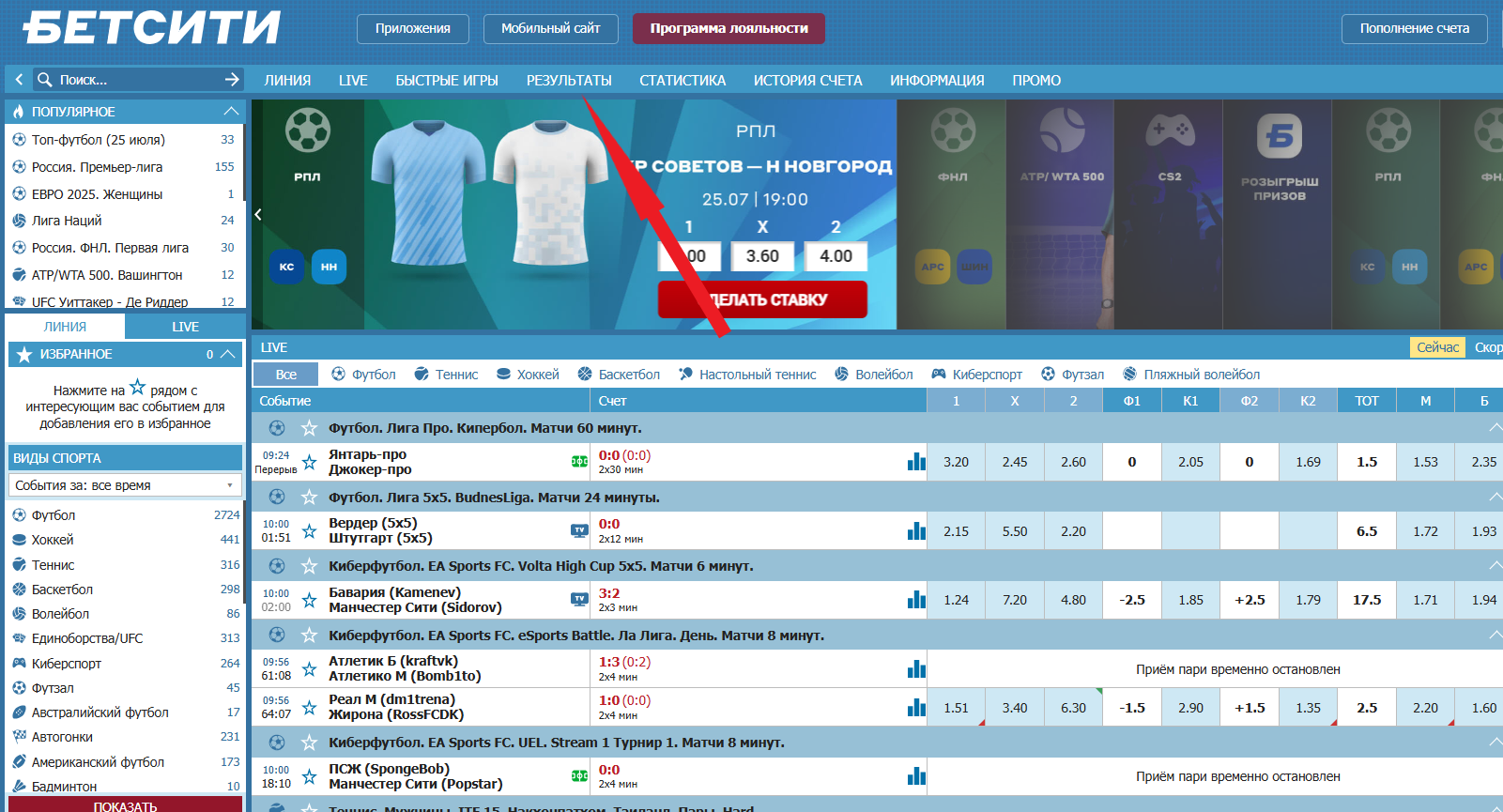Open statistics chart for Вердер (5x5) match
Screen dimensions: 1503x812
[916, 531]
